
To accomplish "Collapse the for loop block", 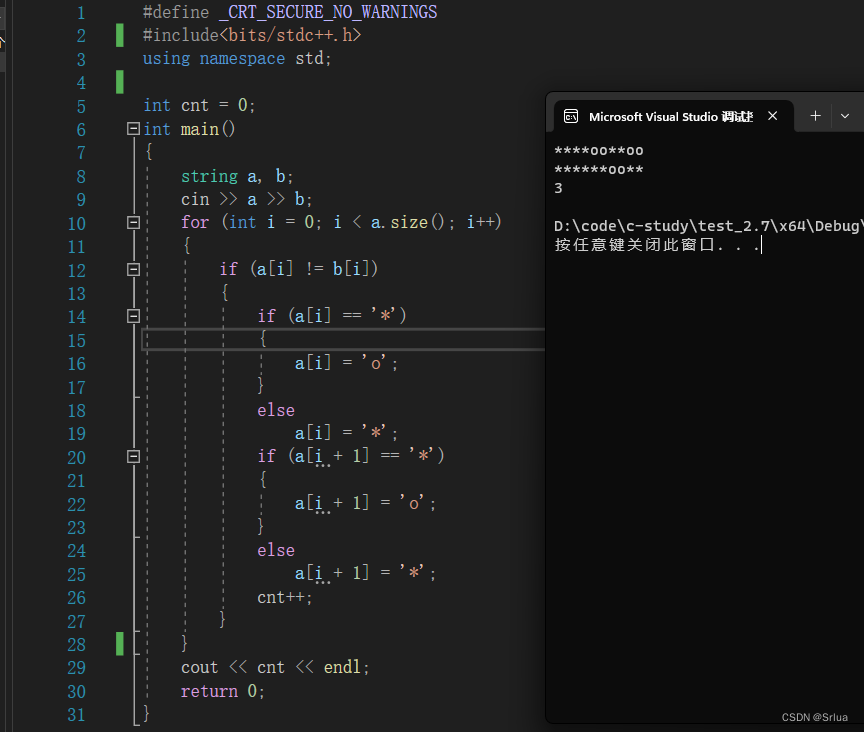I will (x=133, y=223).
